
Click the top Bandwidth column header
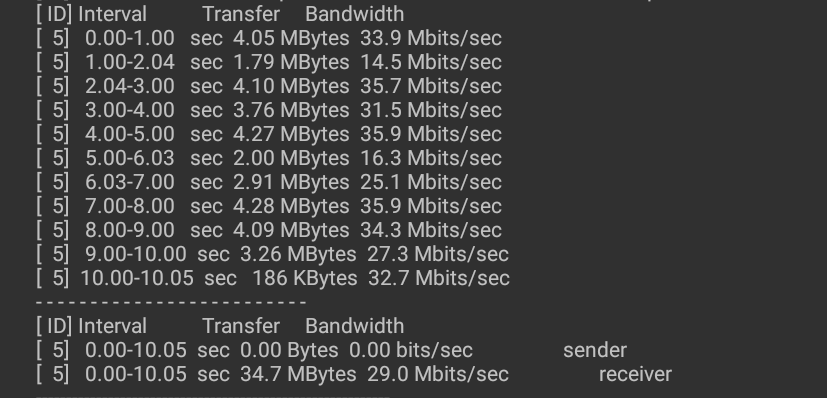(354, 14)
